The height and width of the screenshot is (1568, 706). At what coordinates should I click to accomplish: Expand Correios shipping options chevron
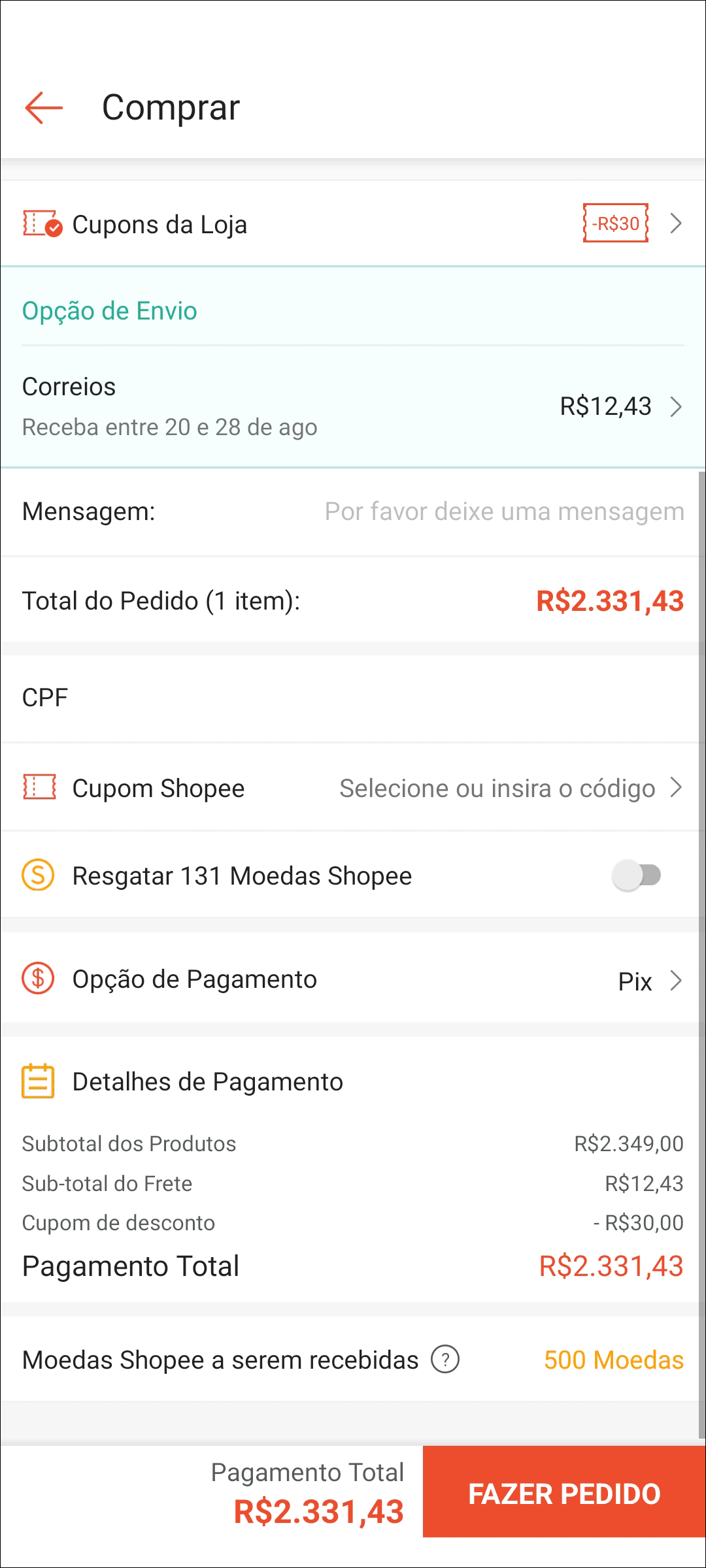click(x=677, y=406)
